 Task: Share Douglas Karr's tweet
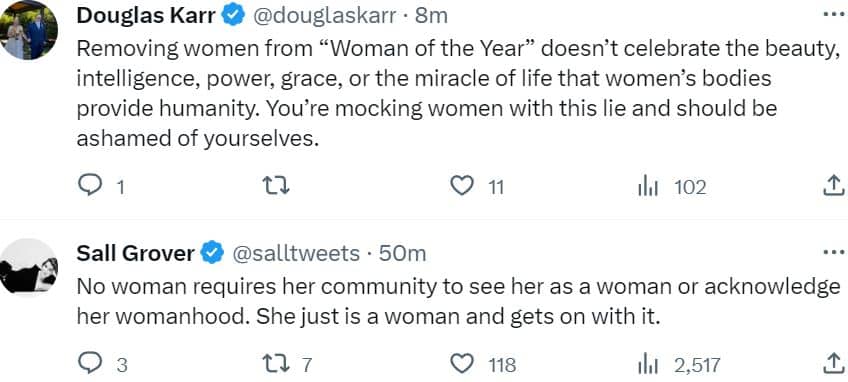[833, 186]
